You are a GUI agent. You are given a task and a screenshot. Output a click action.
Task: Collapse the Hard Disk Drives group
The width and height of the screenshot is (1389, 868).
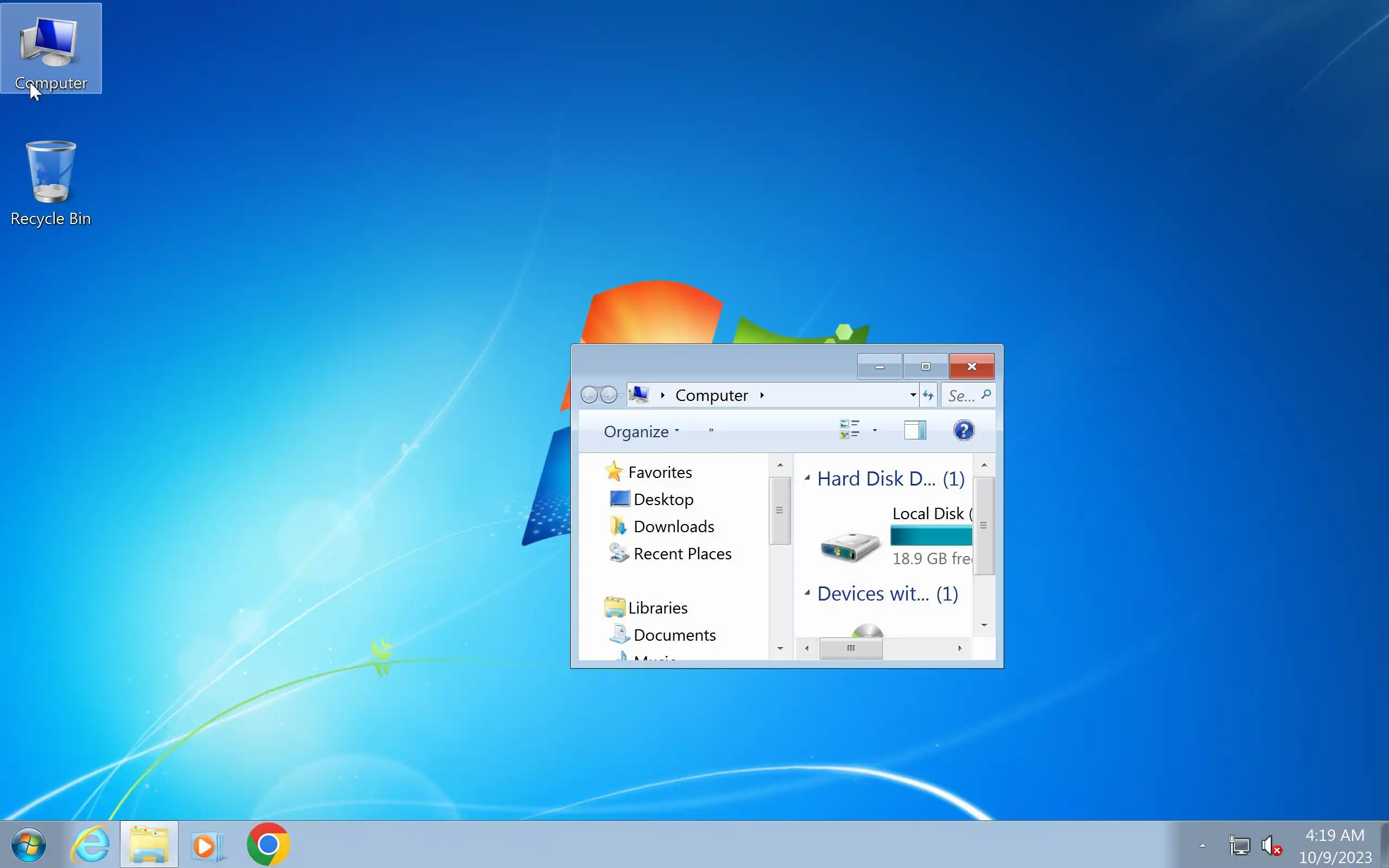[x=807, y=477]
